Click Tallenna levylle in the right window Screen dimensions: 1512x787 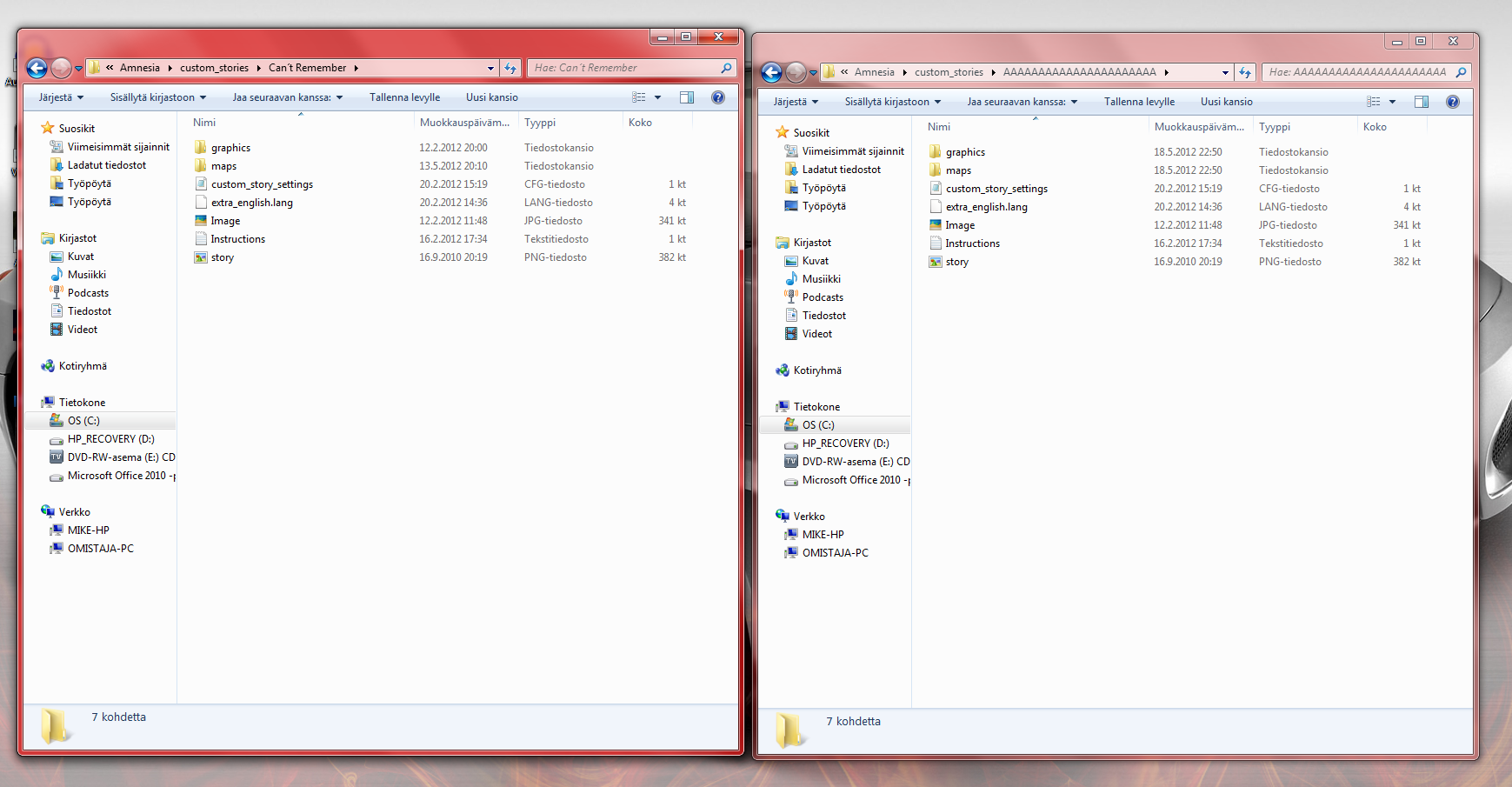pos(1139,102)
